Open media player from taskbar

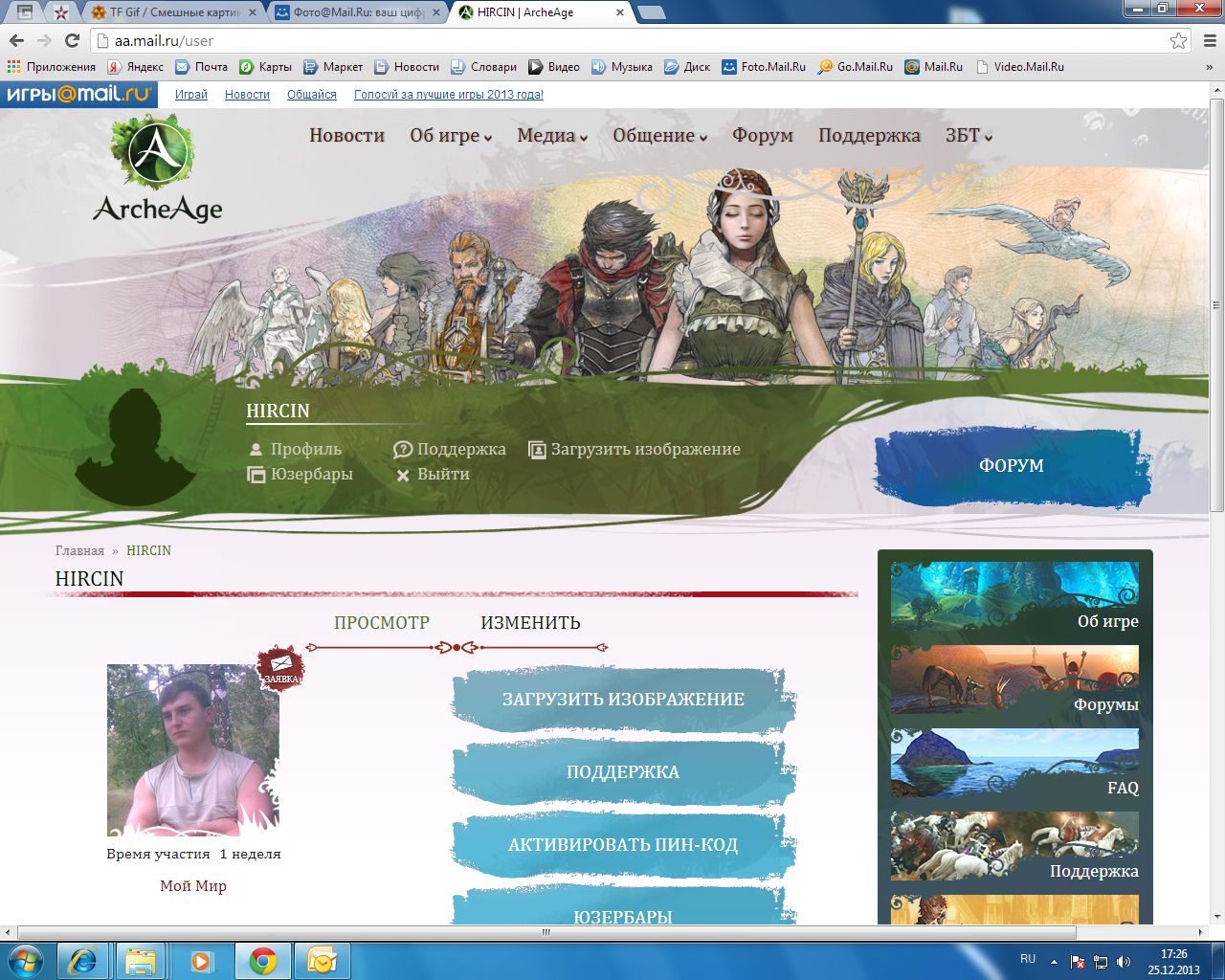pos(201,960)
